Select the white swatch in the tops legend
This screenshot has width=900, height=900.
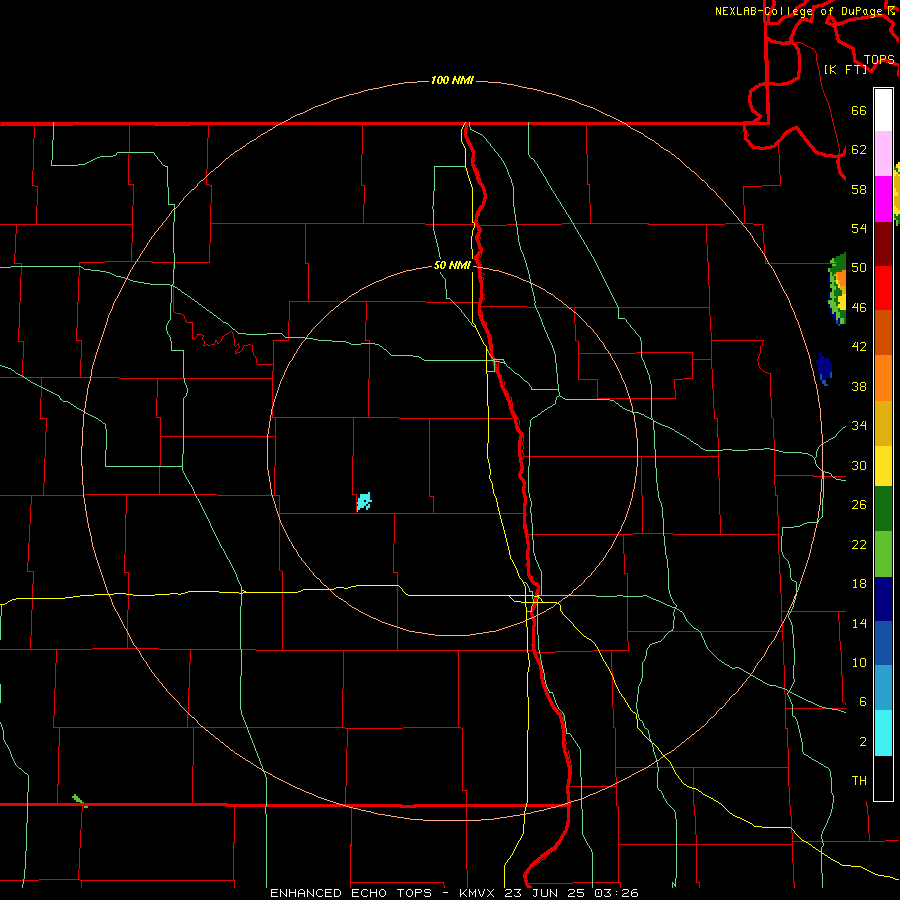(x=883, y=110)
